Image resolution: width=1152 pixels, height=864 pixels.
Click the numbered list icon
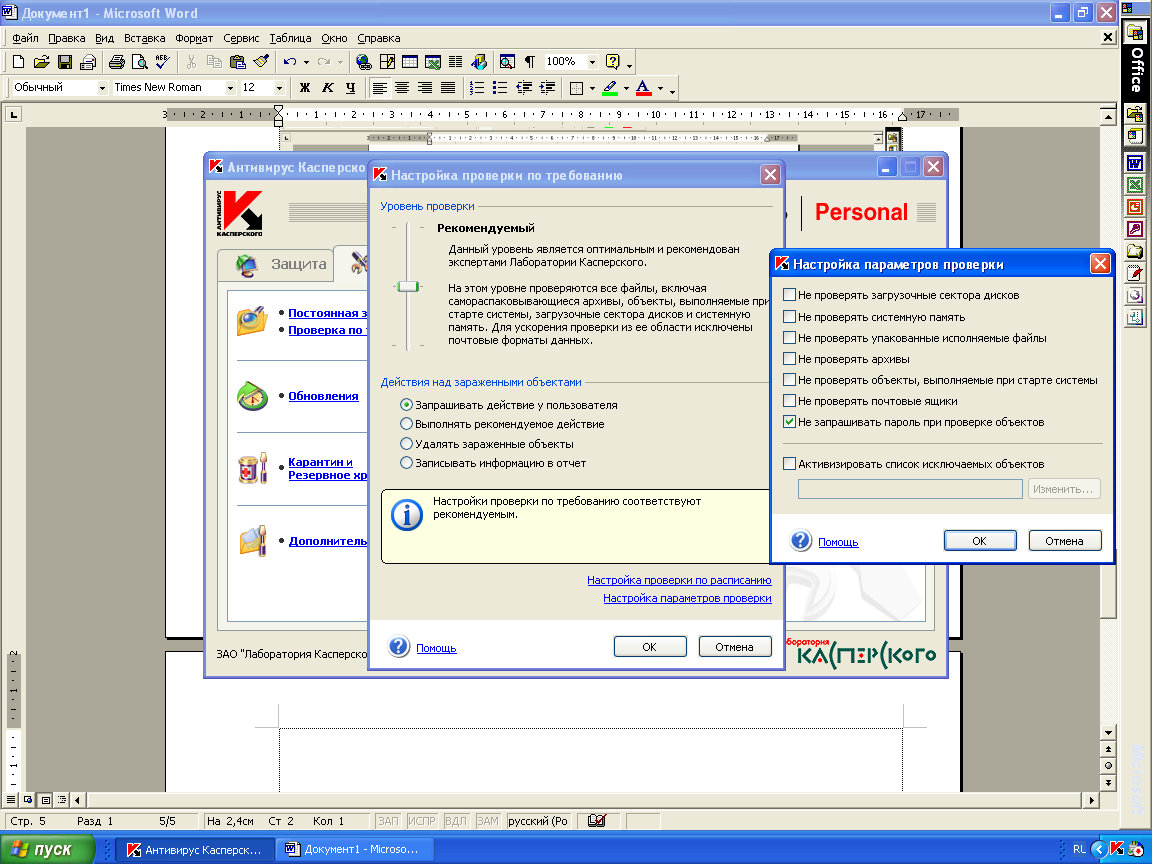pyautogui.click(x=477, y=88)
